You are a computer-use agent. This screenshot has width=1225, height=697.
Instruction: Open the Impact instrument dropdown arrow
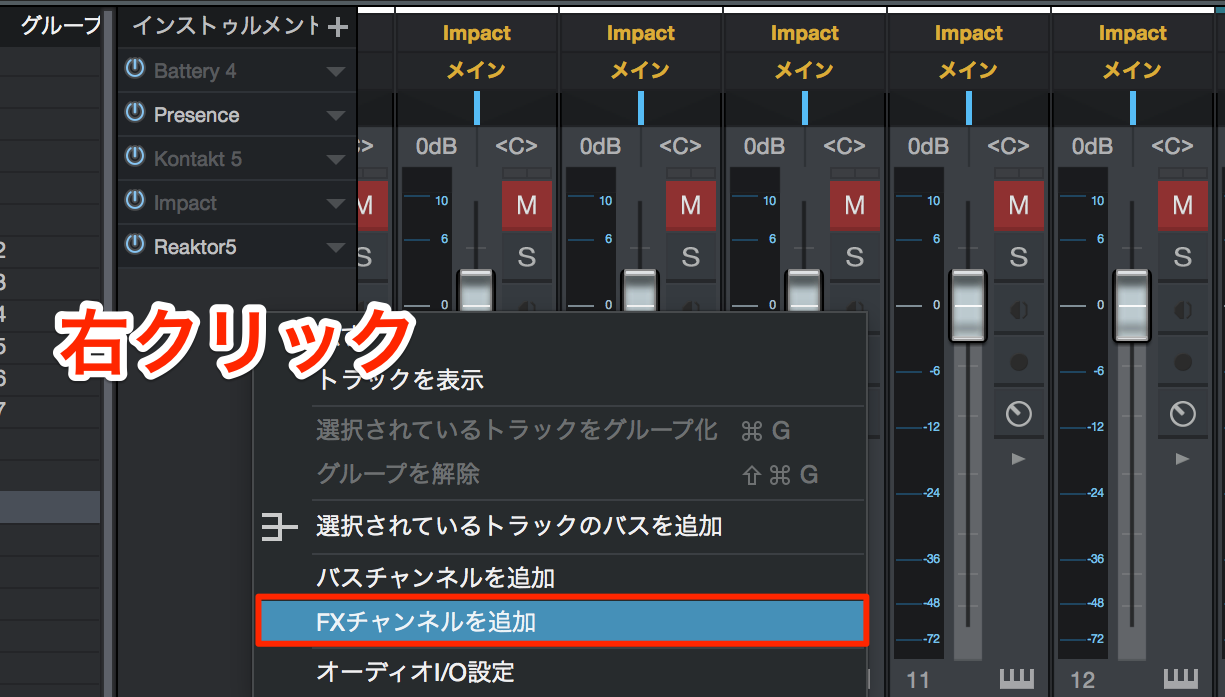click(336, 204)
